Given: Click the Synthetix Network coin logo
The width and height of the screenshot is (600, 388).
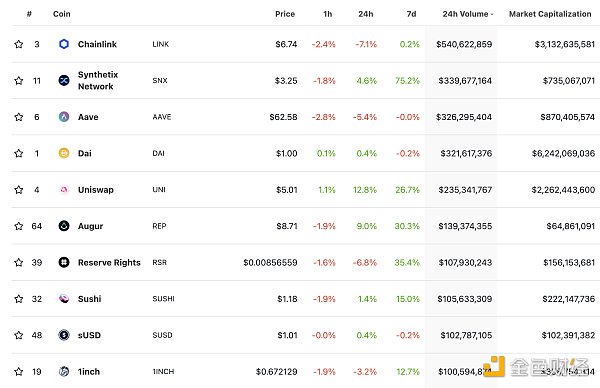Looking at the screenshot, I should pyautogui.click(x=64, y=80).
